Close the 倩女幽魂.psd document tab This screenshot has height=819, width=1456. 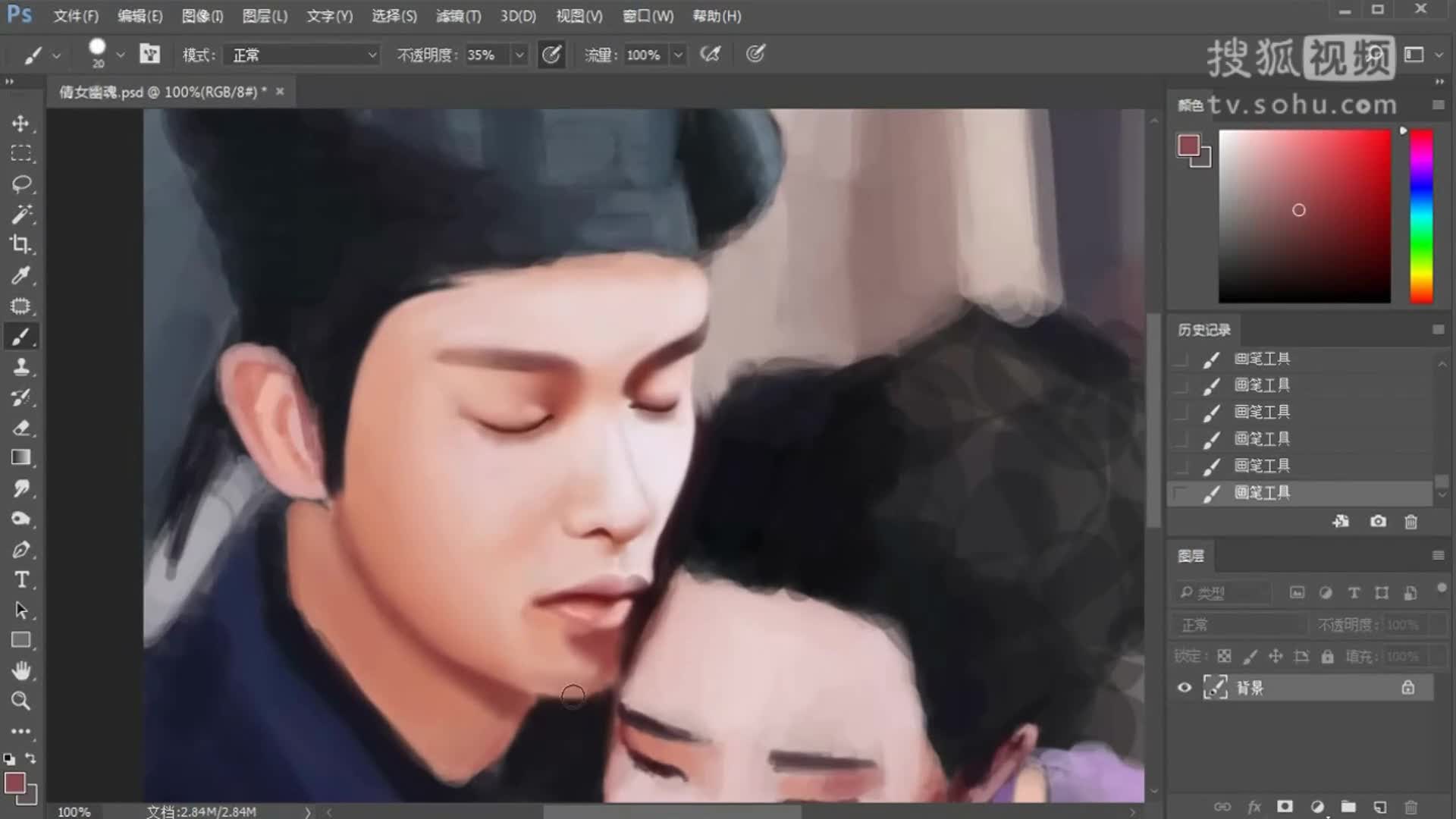point(280,91)
